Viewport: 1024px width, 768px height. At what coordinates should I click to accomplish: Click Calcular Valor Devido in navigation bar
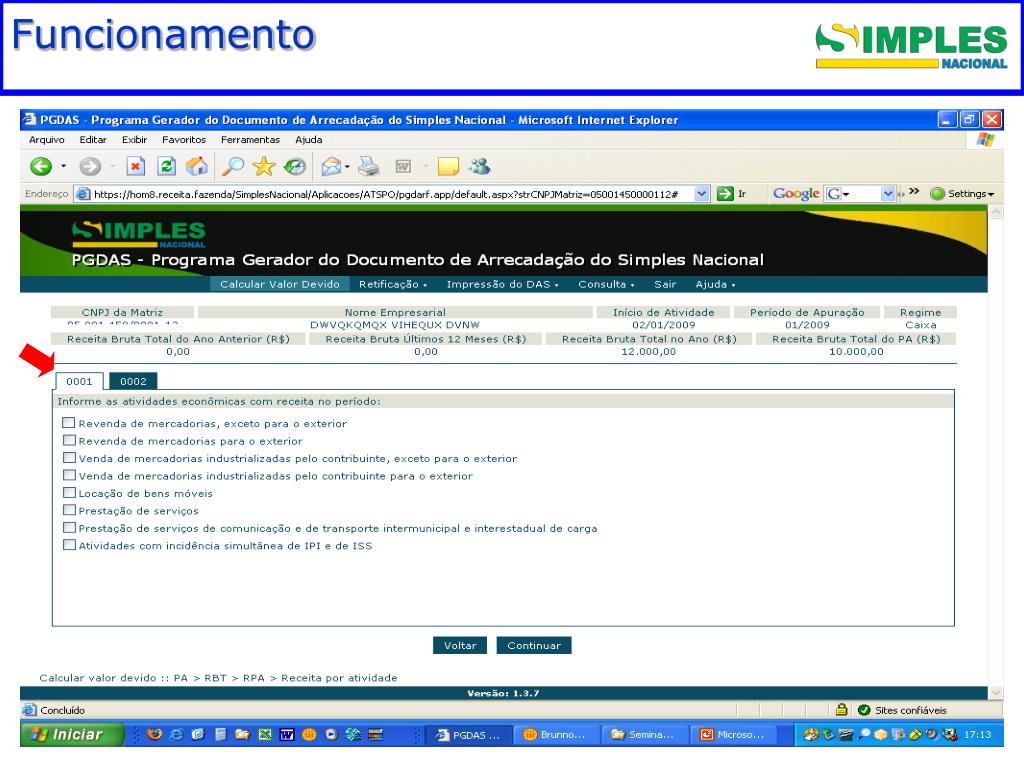point(280,284)
